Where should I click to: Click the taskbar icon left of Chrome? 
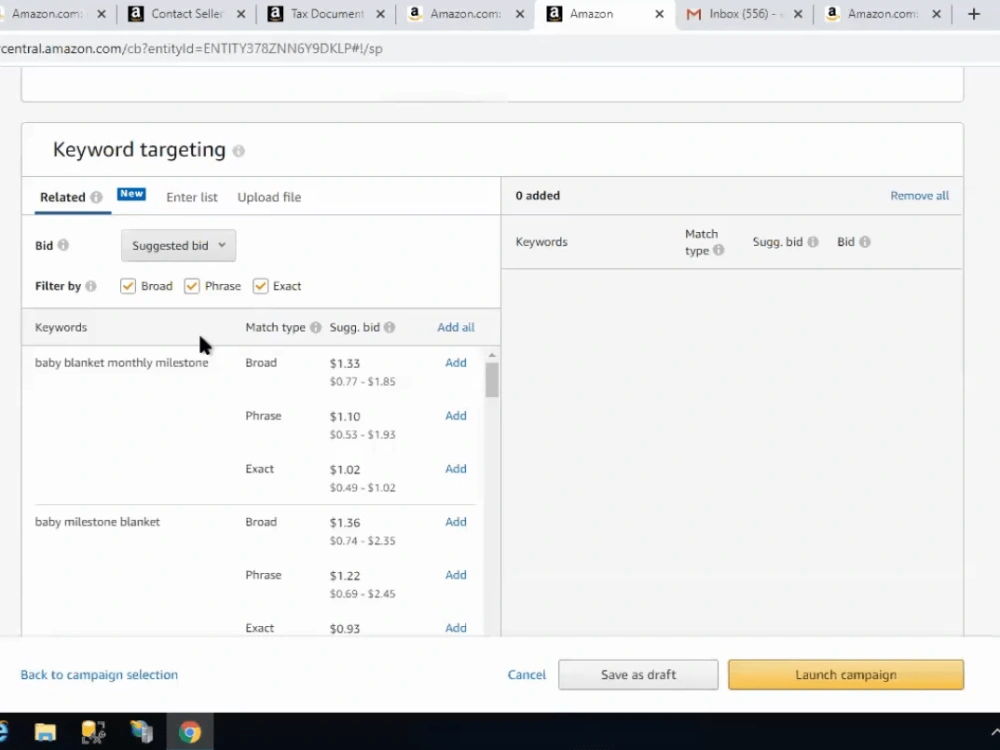click(x=141, y=732)
